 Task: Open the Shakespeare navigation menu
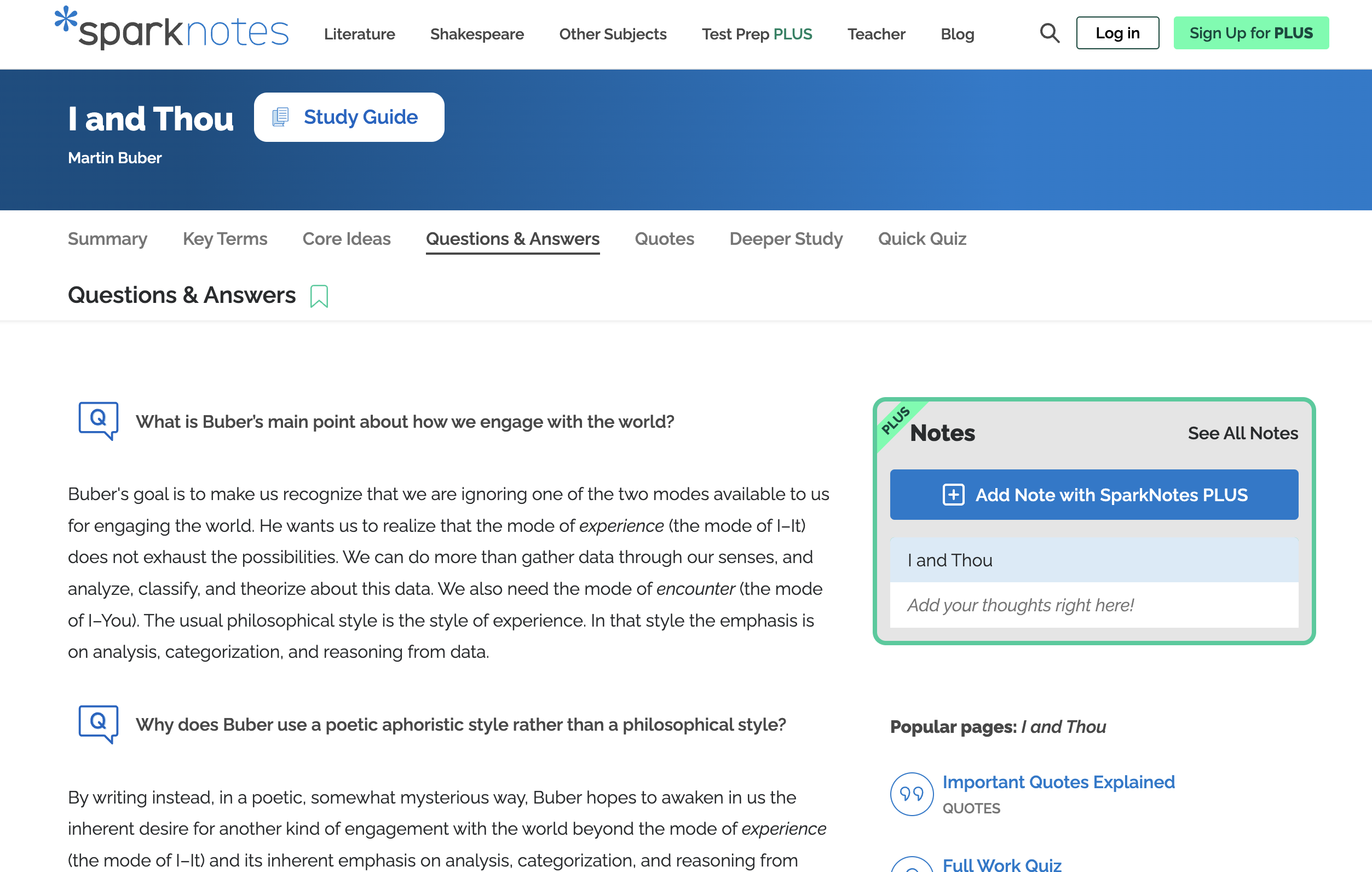coord(476,34)
